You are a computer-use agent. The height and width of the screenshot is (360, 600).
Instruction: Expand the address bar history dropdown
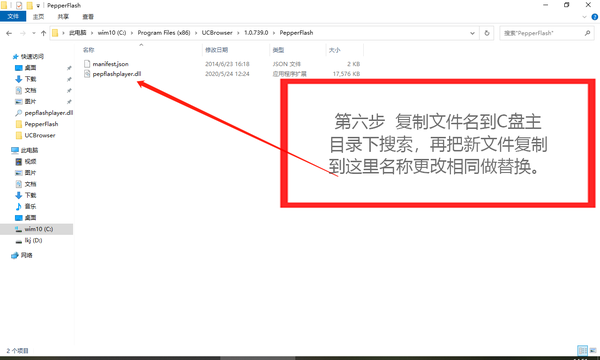[x=473, y=33]
